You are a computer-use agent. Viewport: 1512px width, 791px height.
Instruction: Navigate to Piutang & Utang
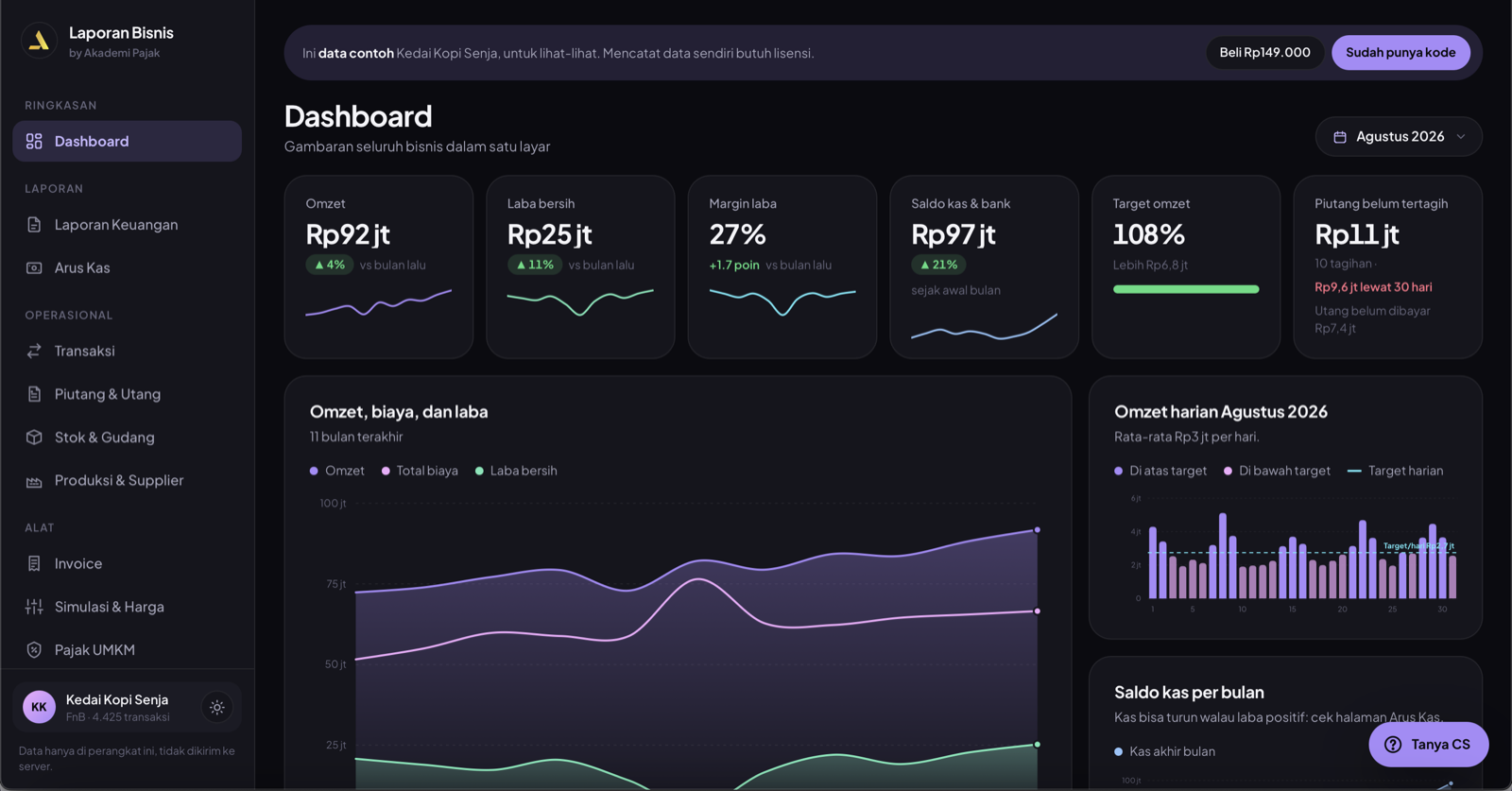128,394
